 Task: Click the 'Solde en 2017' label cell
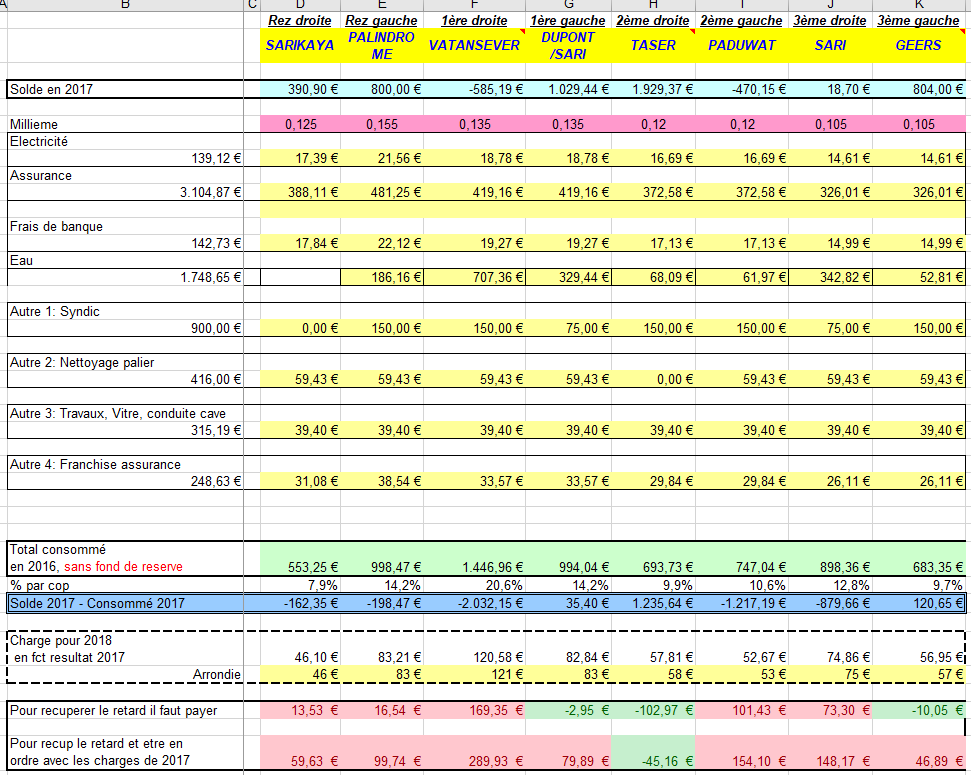125,90
